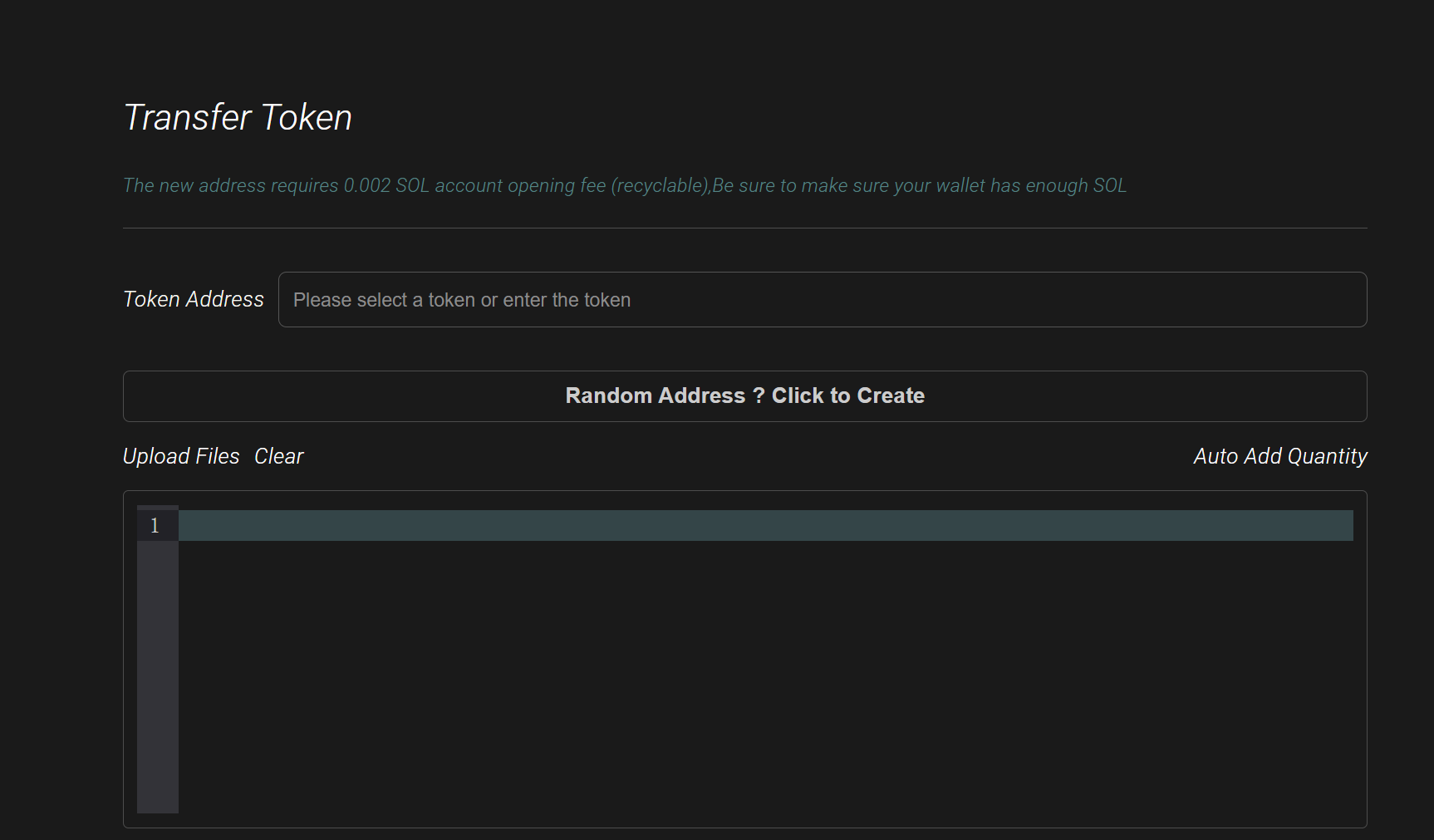Image resolution: width=1434 pixels, height=840 pixels.
Task: Click the SOL account opening fee notice
Action: (x=624, y=185)
